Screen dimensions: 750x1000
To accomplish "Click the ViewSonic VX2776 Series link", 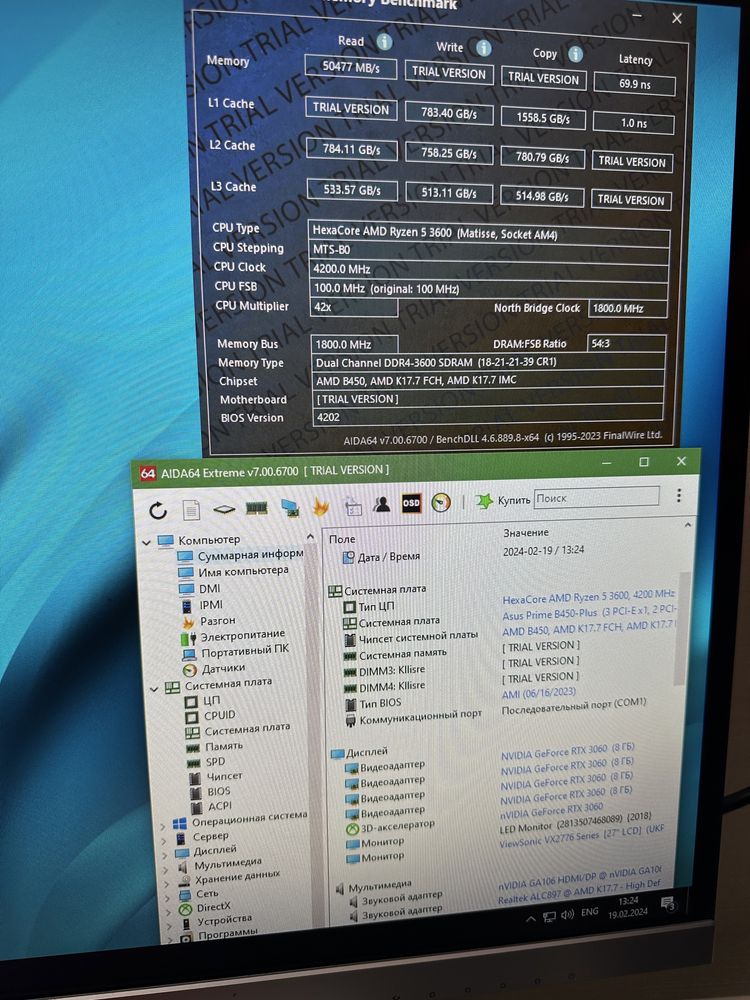I will pyautogui.click(x=582, y=837).
